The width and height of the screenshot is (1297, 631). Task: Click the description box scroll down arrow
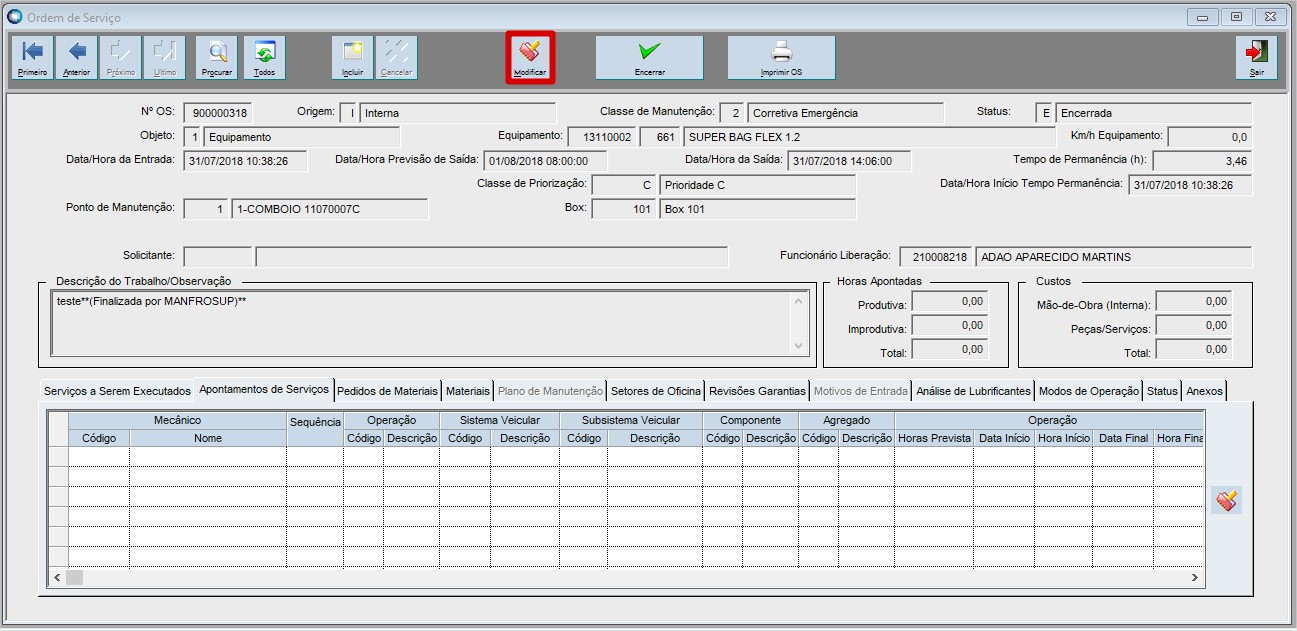tap(798, 346)
